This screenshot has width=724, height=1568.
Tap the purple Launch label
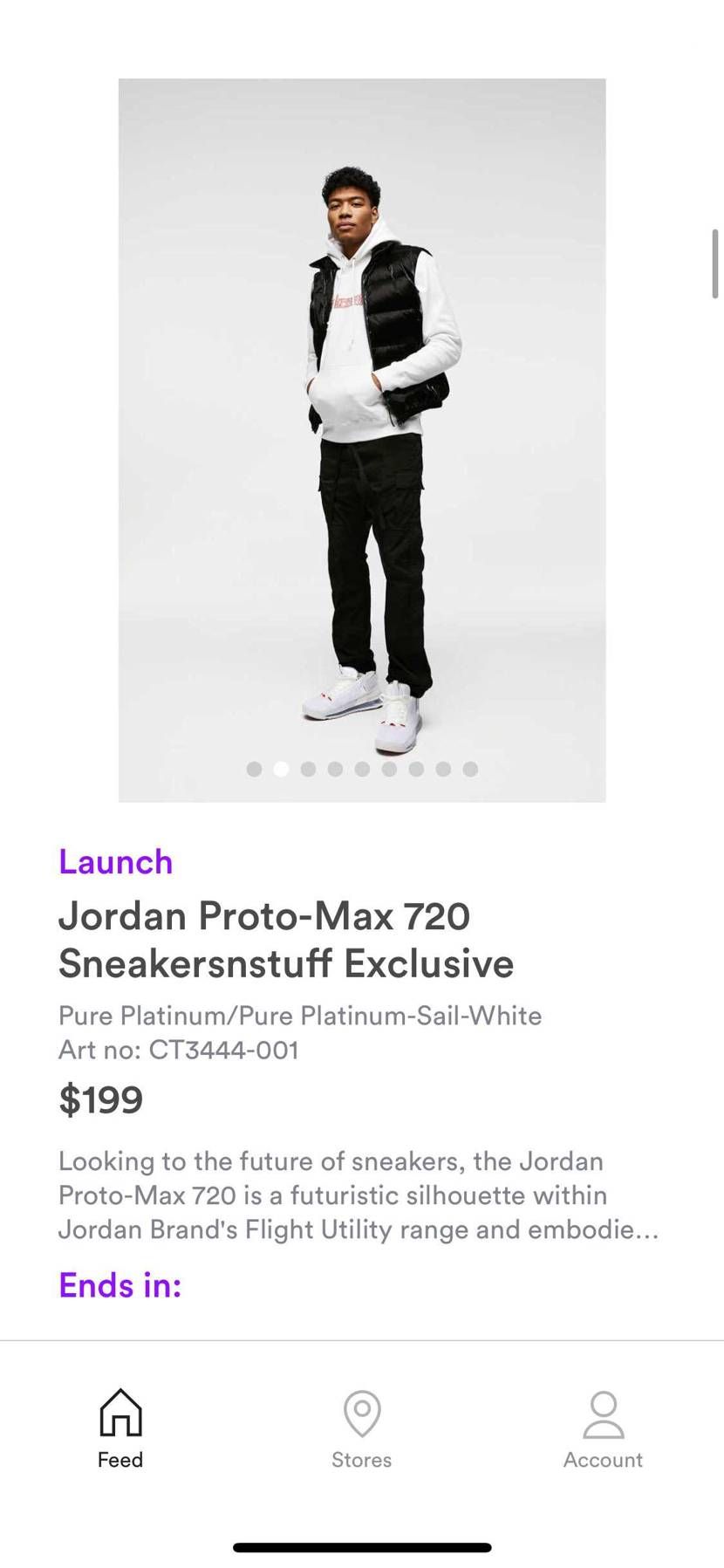click(116, 862)
